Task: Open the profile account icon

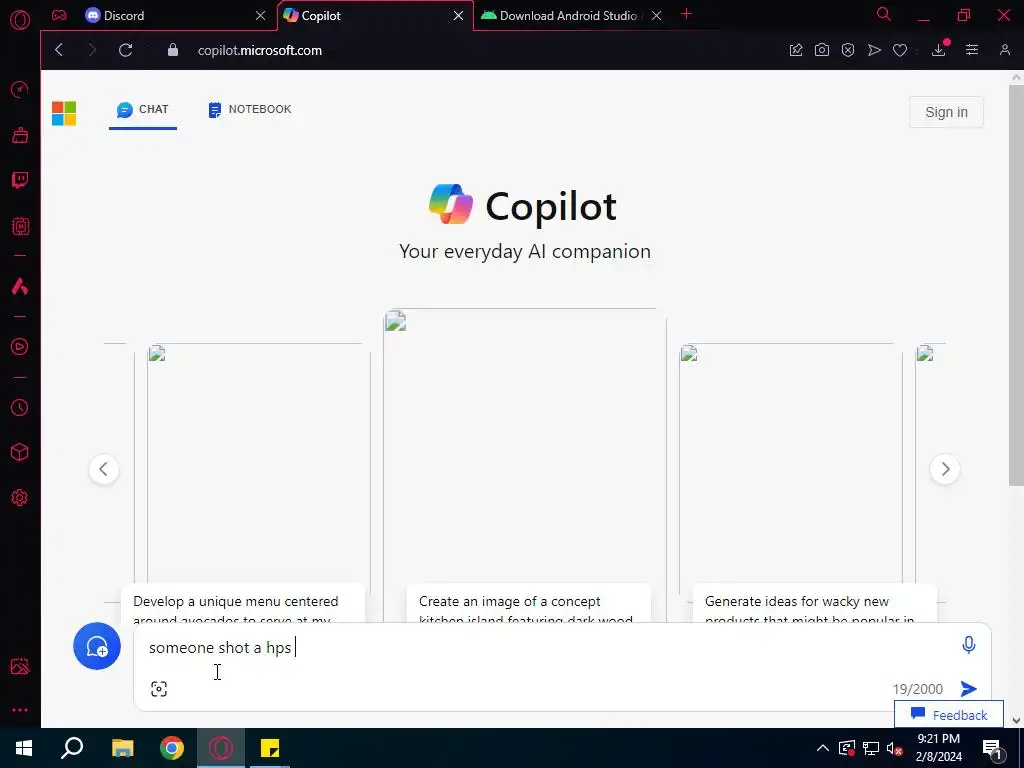Action: tap(1004, 50)
